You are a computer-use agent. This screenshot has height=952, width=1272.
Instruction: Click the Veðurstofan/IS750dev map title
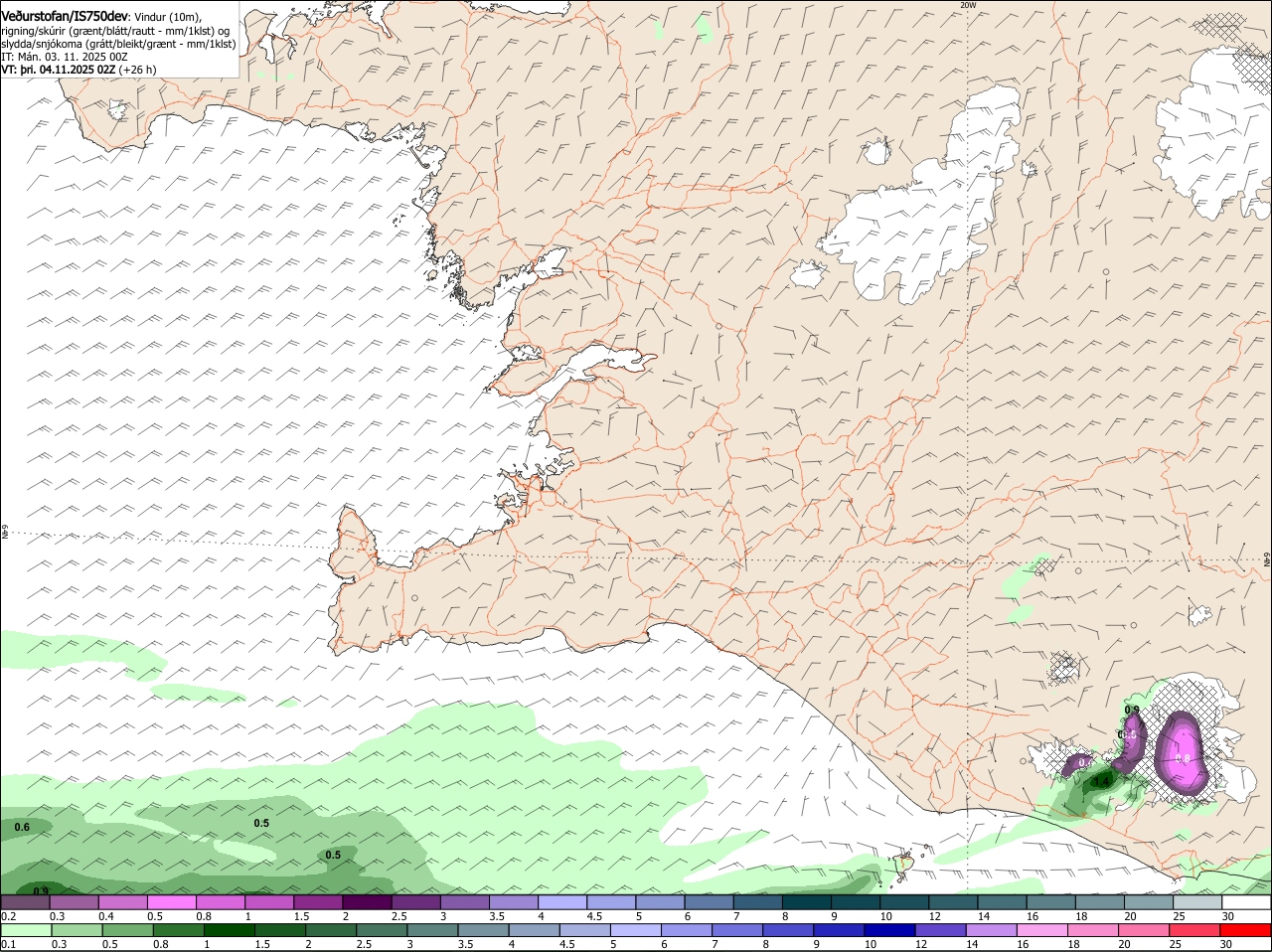coord(65,15)
